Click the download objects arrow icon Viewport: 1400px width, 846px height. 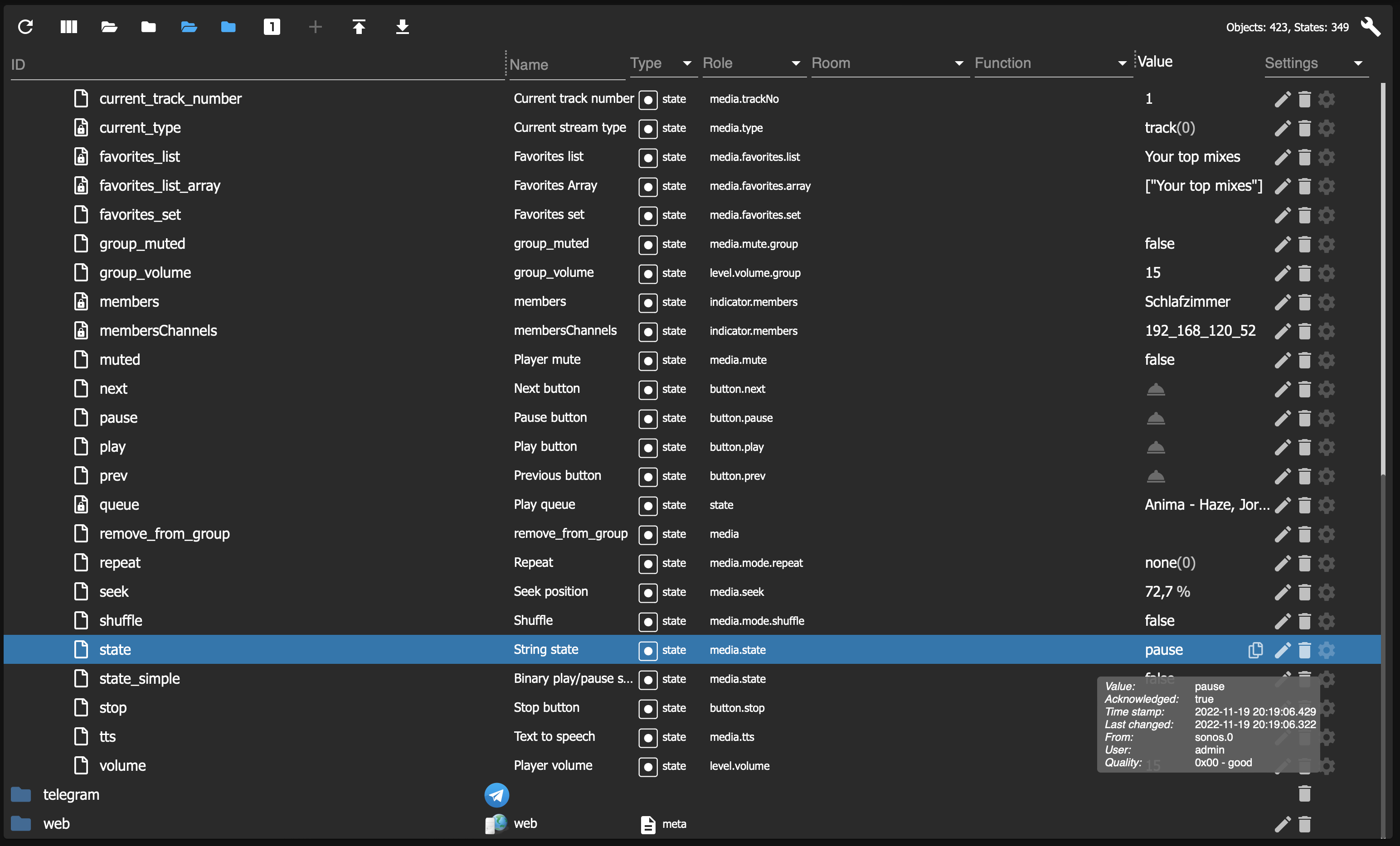pos(402,27)
